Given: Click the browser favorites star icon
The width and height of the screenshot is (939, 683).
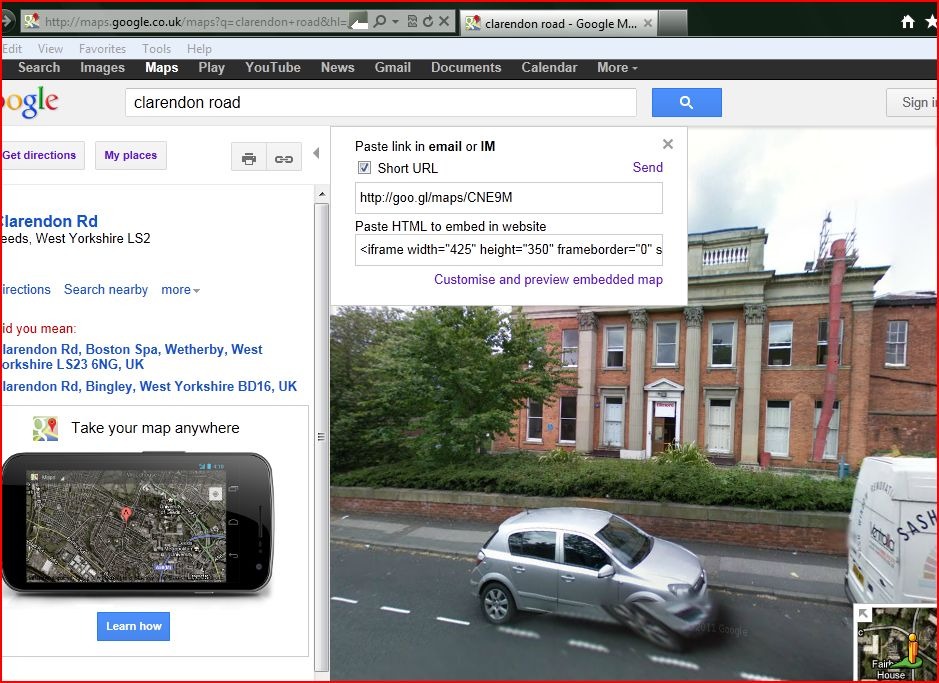Looking at the screenshot, I should pos(932,22).
